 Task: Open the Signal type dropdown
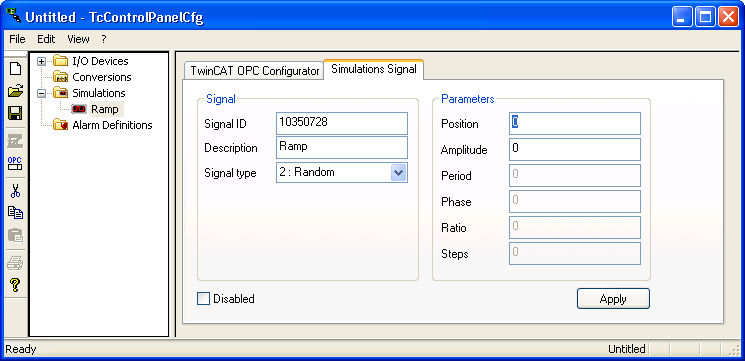pos(398,172)
